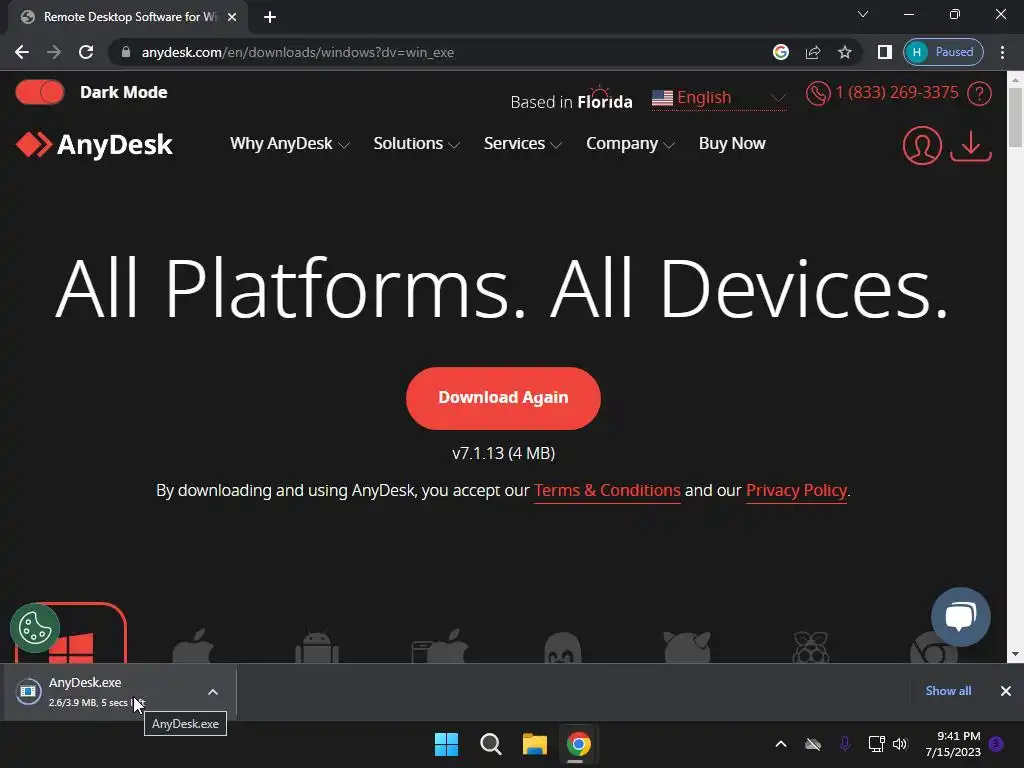Image resolution: width=1024 pixels, height=768 pixels.
Task: Select the Chrome OS platform icon
Action: click(934, 648)
